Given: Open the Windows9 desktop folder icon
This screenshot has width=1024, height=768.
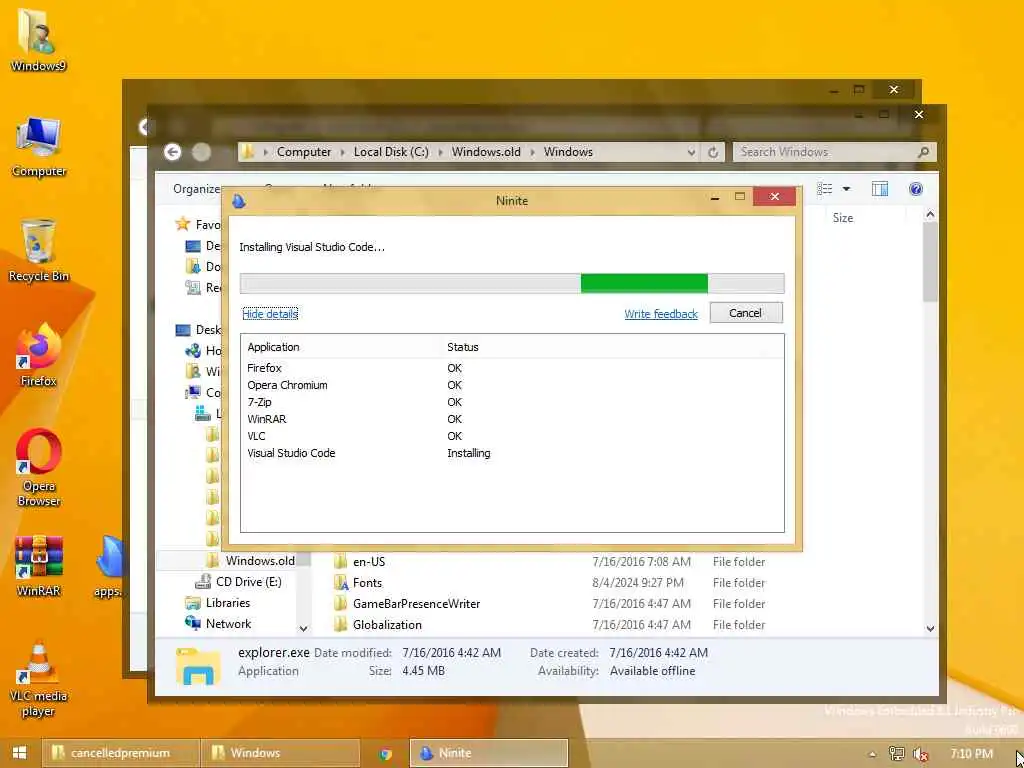Looking at the screenshot, I should coord(37,38).
